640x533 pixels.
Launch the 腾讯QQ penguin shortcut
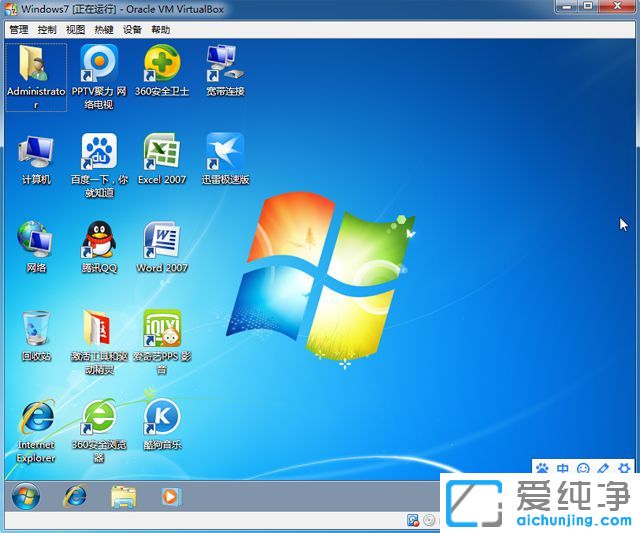click(x=99, y=247)
